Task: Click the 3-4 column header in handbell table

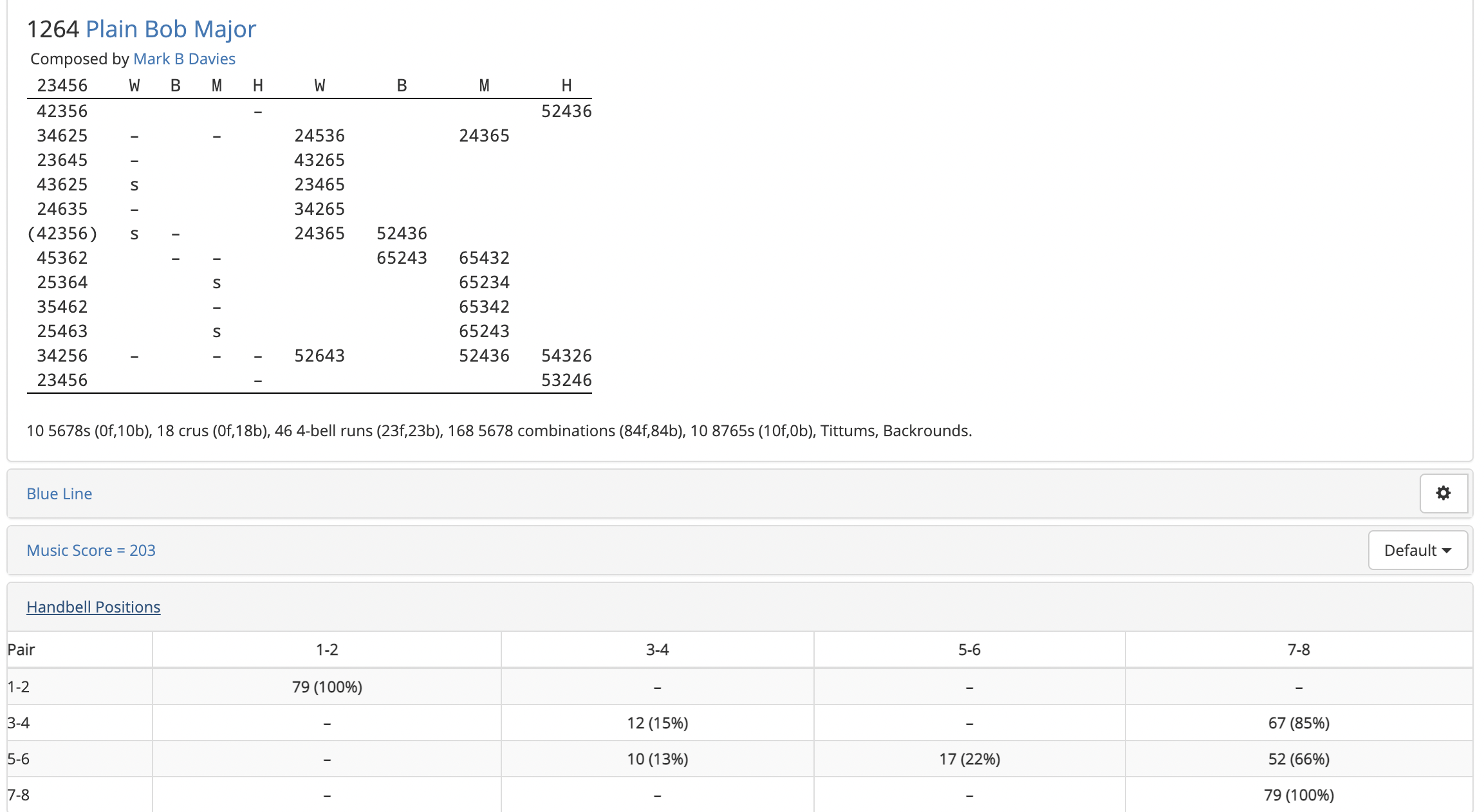Action: point(658,649)
